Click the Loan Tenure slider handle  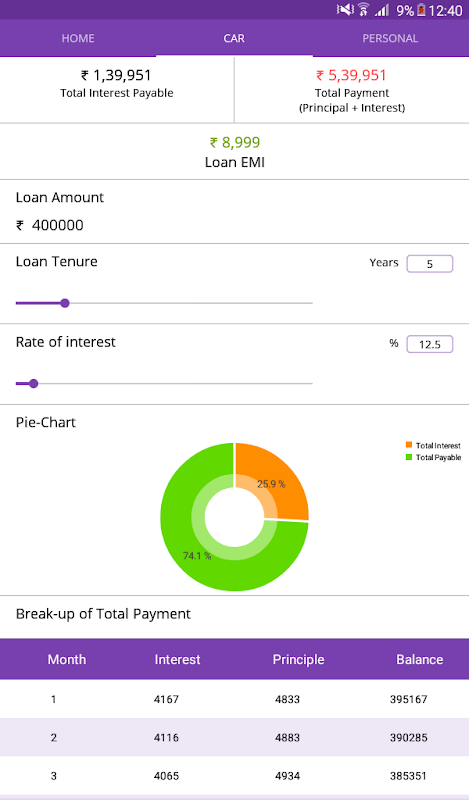tap(65, 303)
